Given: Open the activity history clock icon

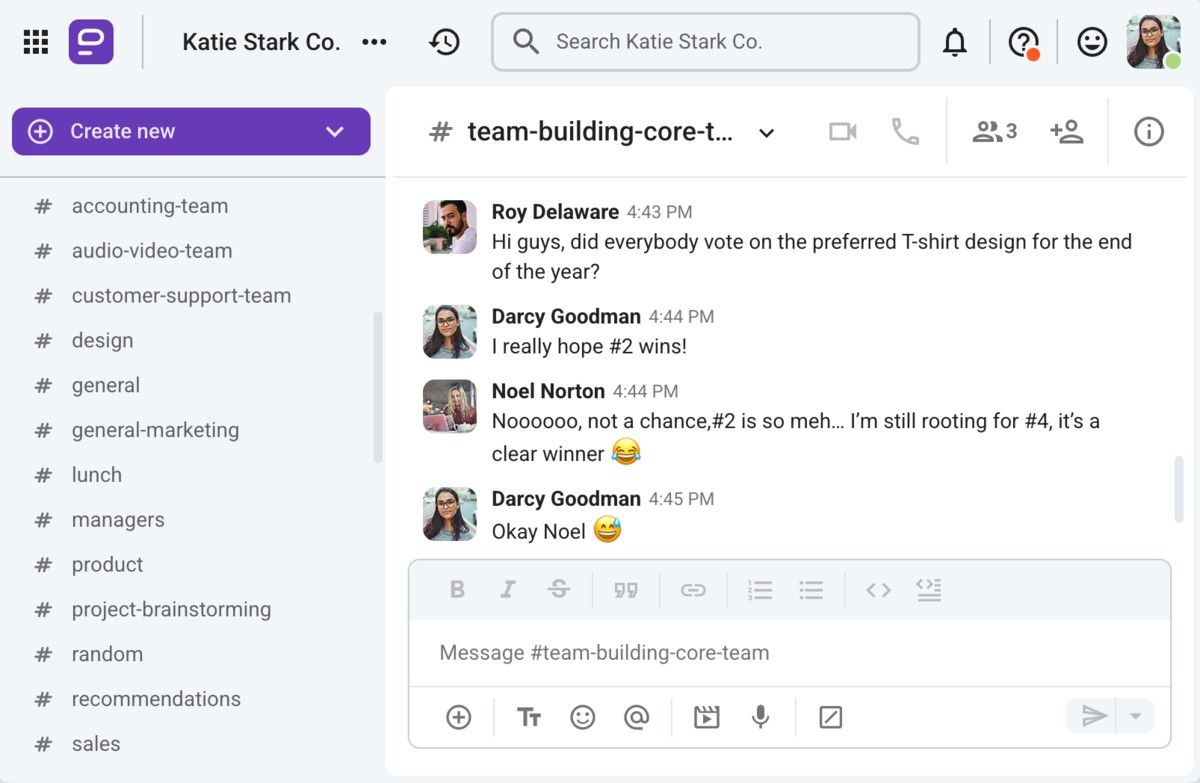Looking at the screenshot, I should (x=444, y=42).
